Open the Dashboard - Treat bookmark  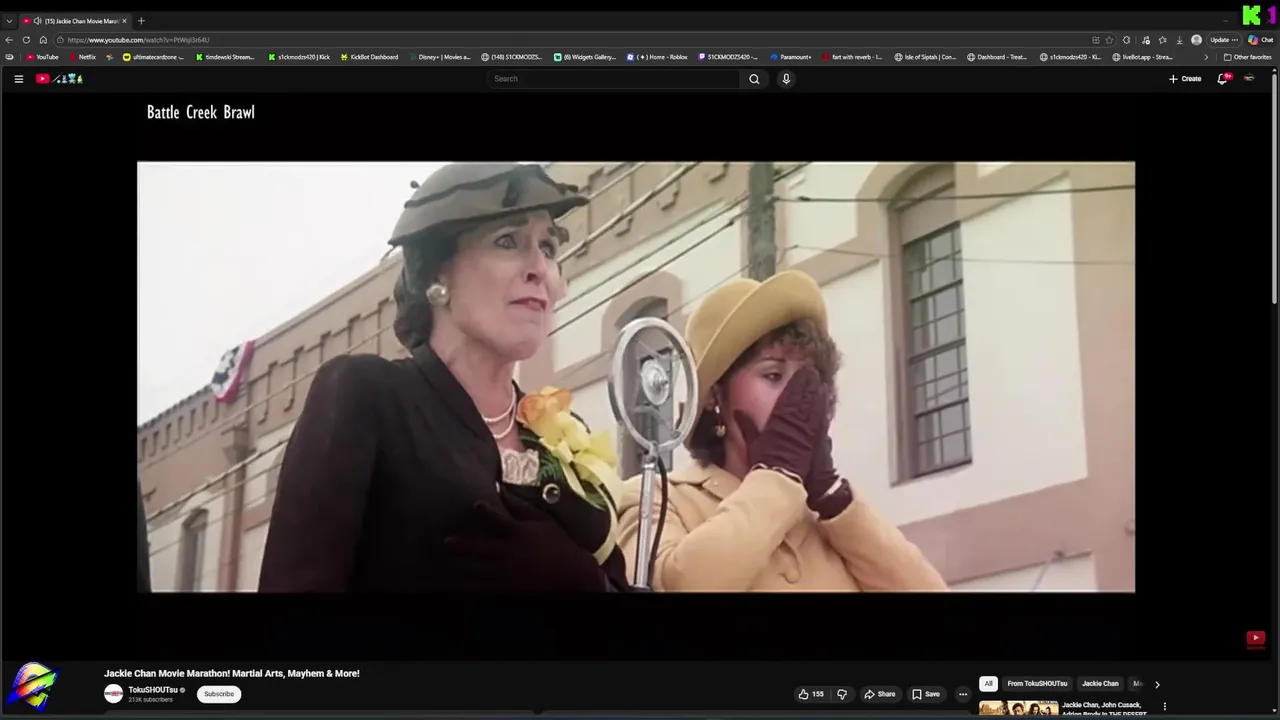coord(997,57)
